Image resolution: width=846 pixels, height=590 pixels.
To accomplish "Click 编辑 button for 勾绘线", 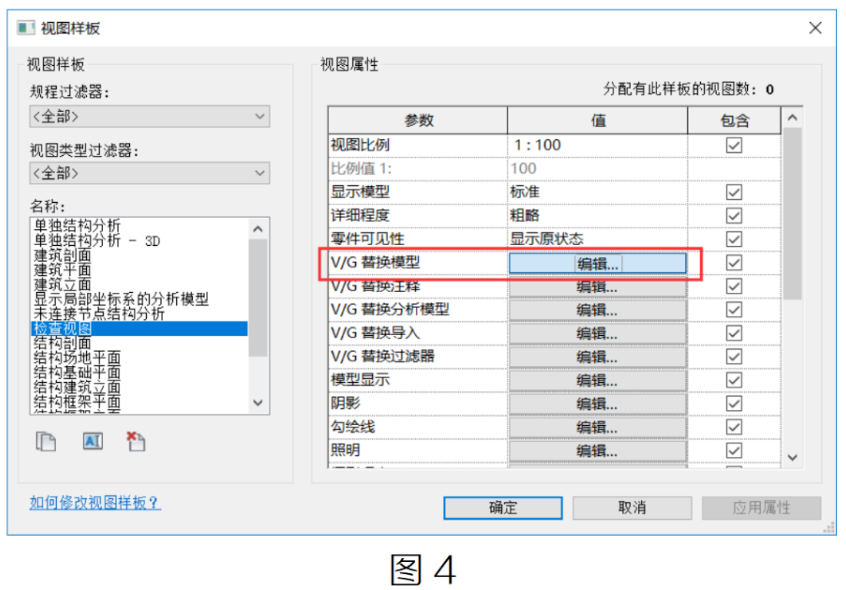I will (x=597, y=428).
